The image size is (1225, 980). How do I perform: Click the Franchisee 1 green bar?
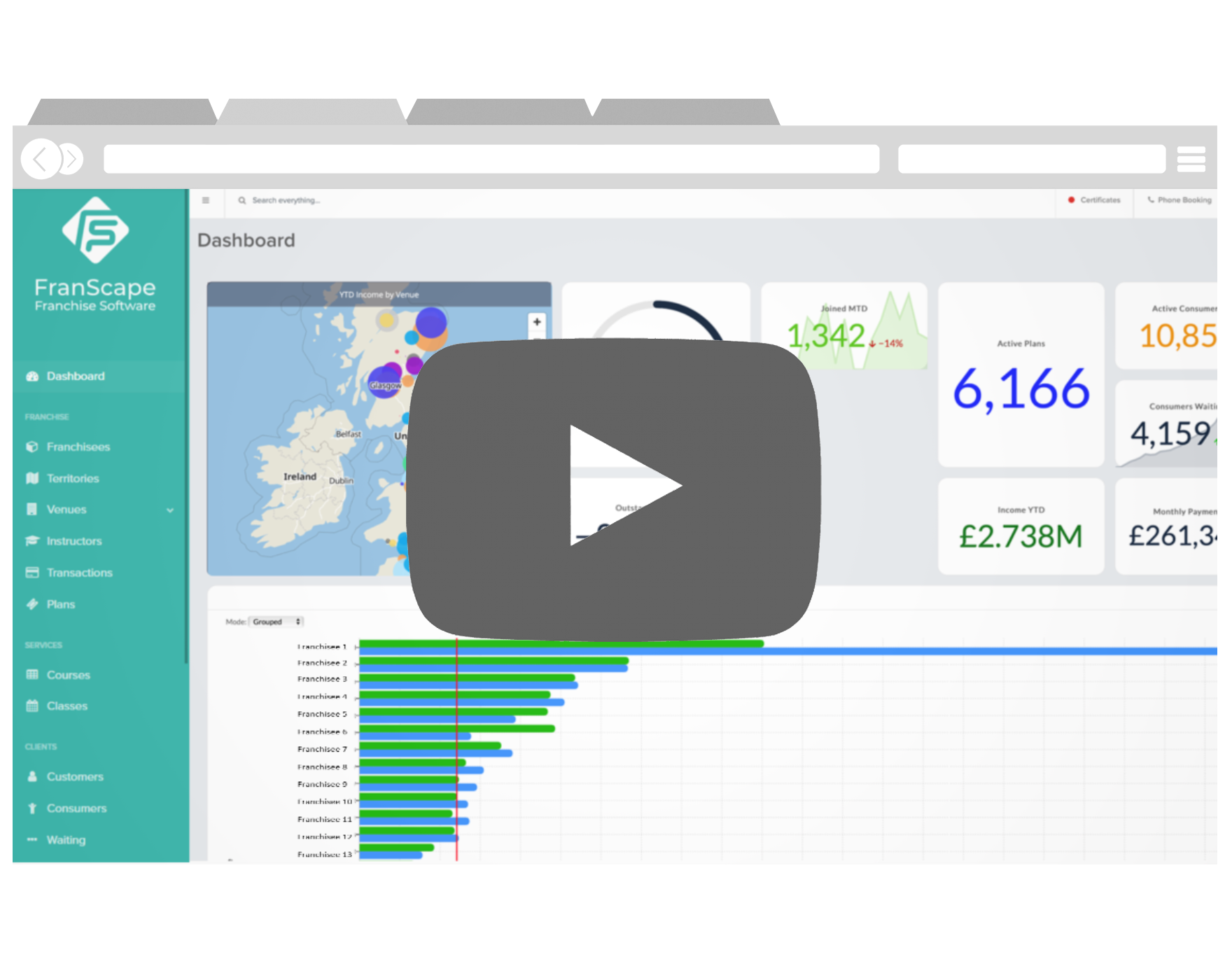561,644
